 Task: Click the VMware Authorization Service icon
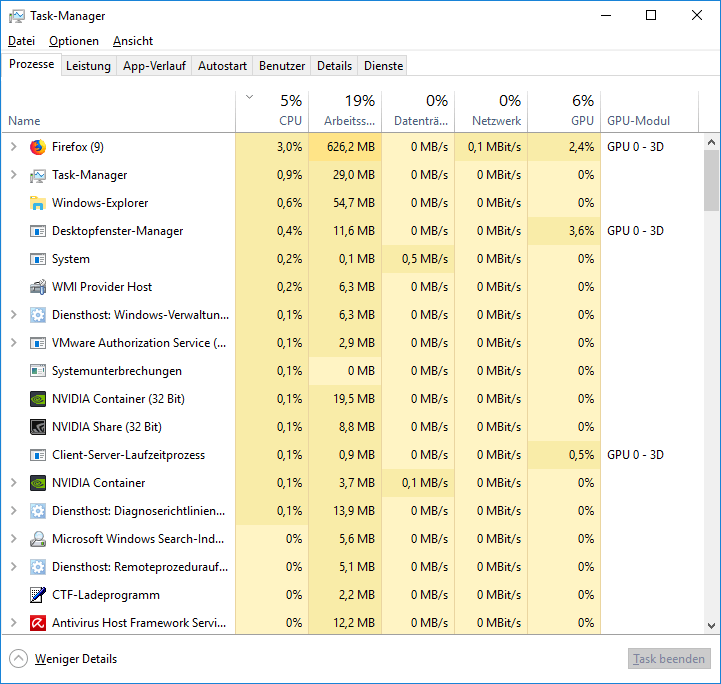pyautogui.click(x=38, y=343)
